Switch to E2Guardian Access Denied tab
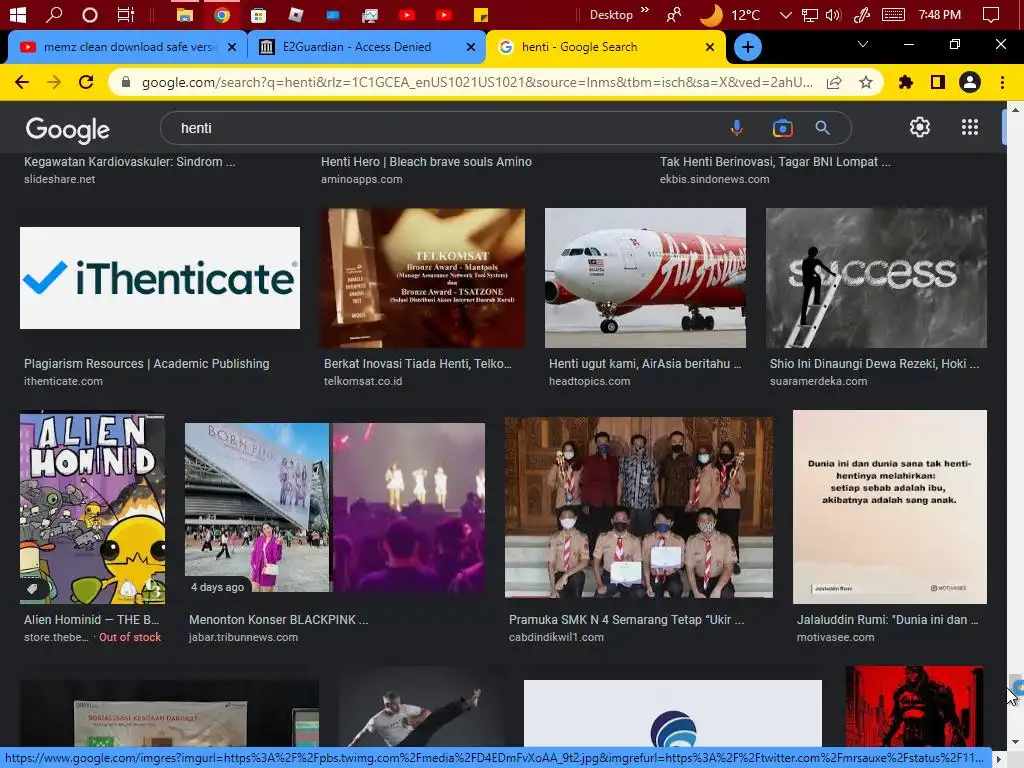Screen dimensions: 1024x768 366,47
